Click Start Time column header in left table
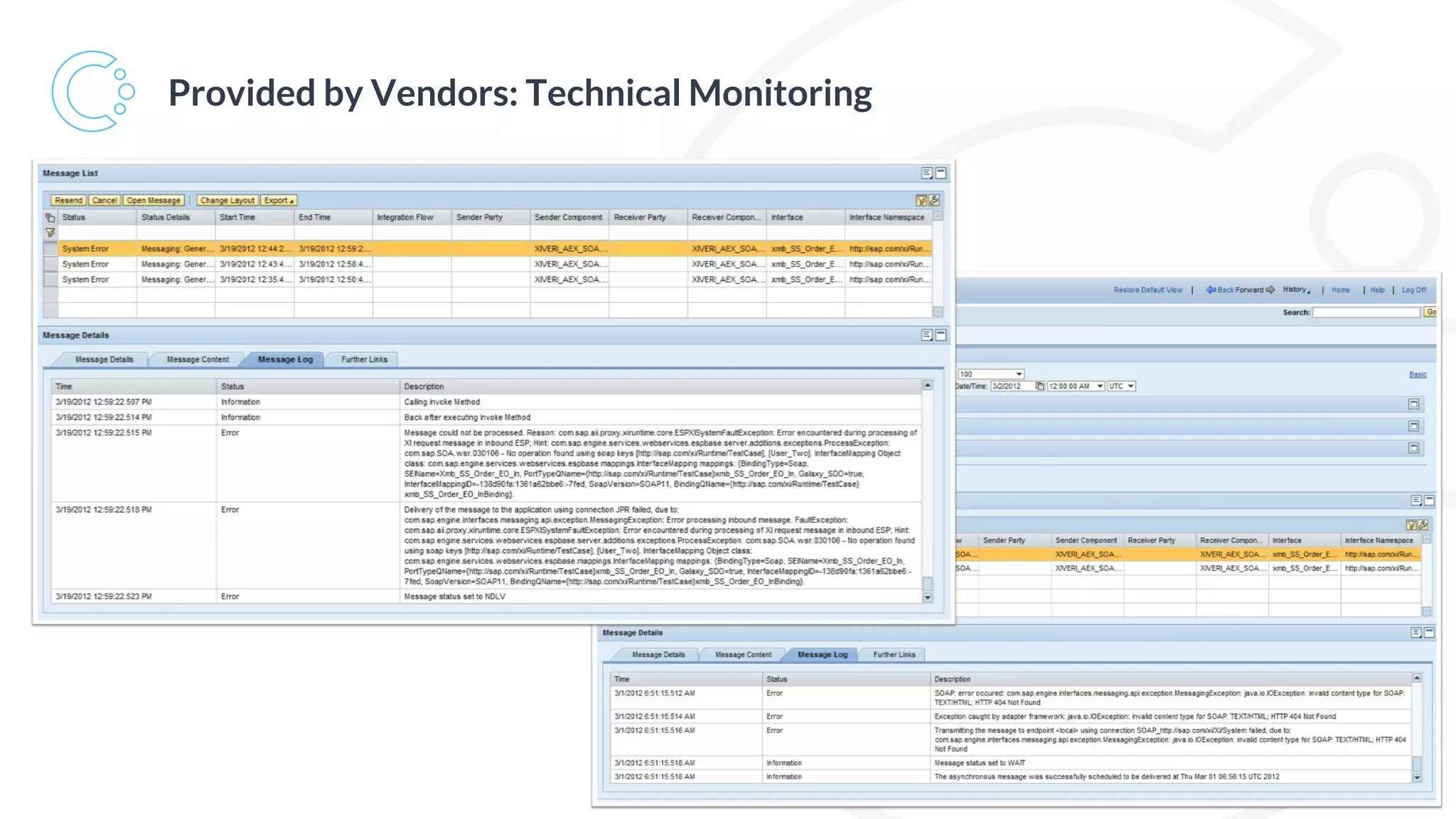This screenshot has height=819, width=1456. [x=255, y=218]
